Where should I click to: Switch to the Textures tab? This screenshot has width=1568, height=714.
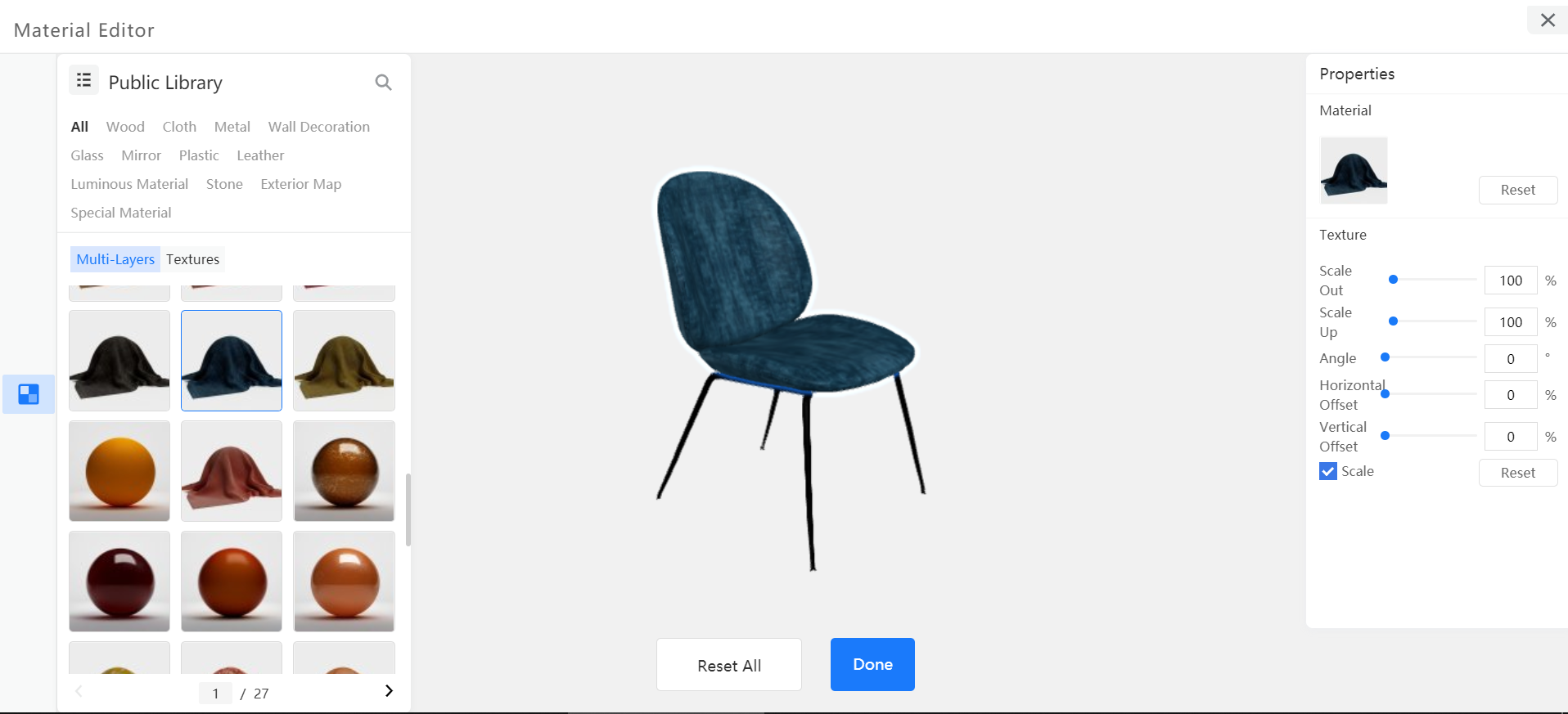click(192, 259)
